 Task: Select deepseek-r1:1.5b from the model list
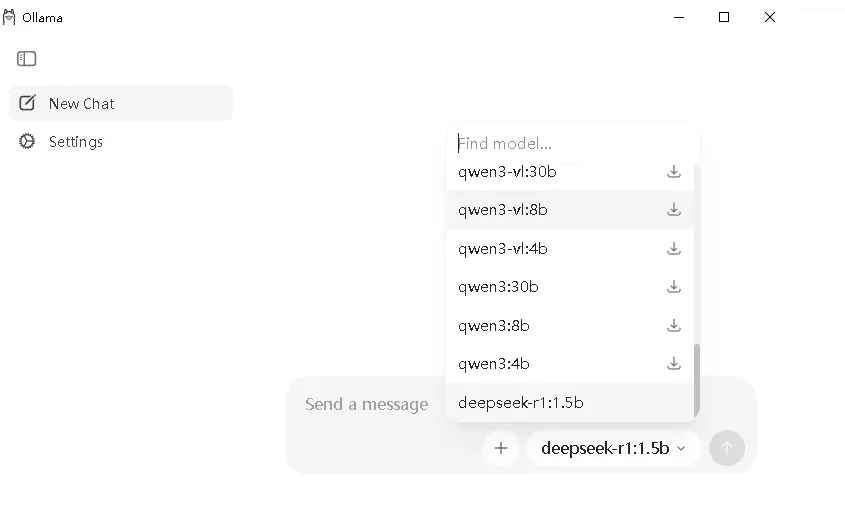[521, 403]
